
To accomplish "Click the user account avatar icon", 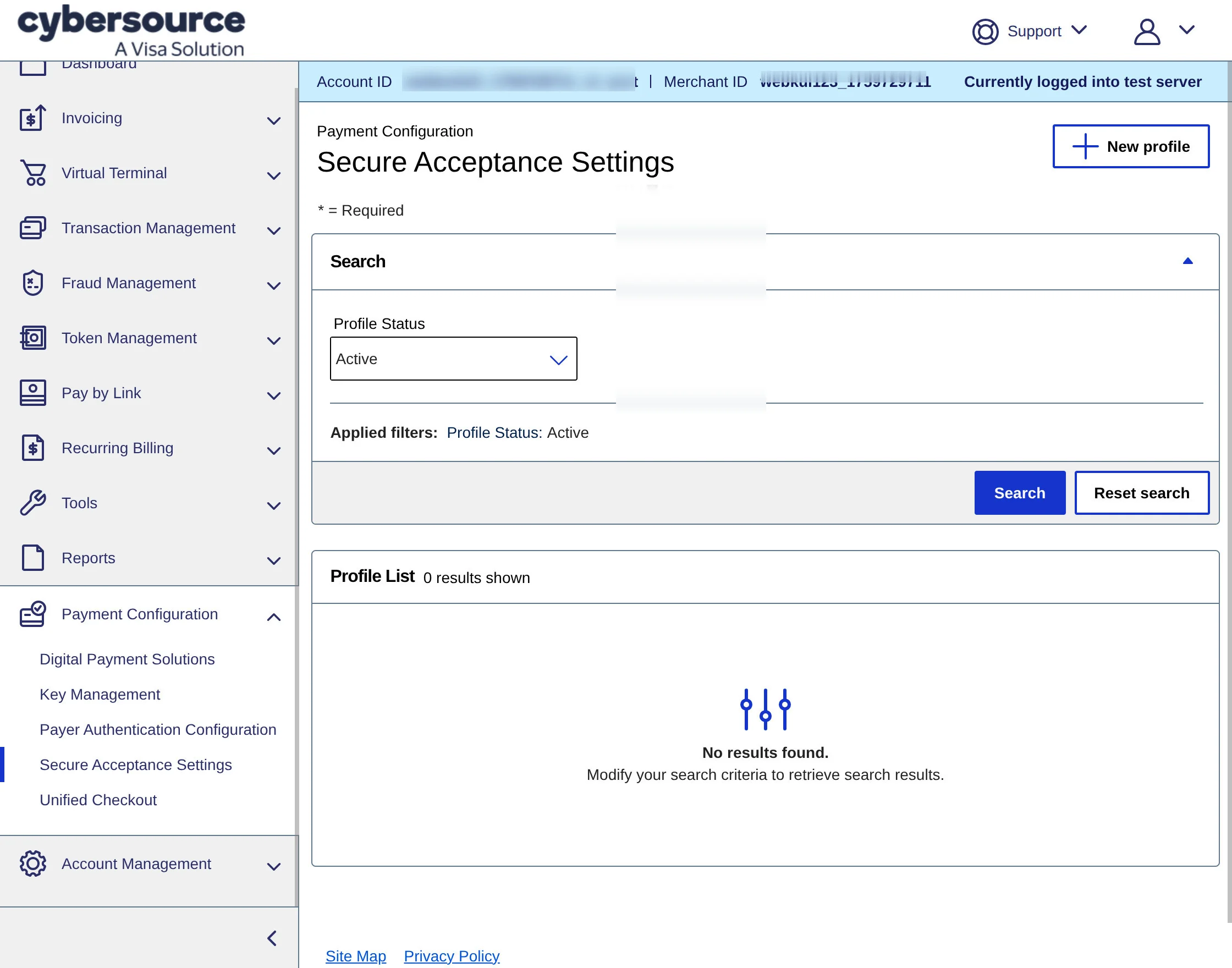I will [1146, 31].
